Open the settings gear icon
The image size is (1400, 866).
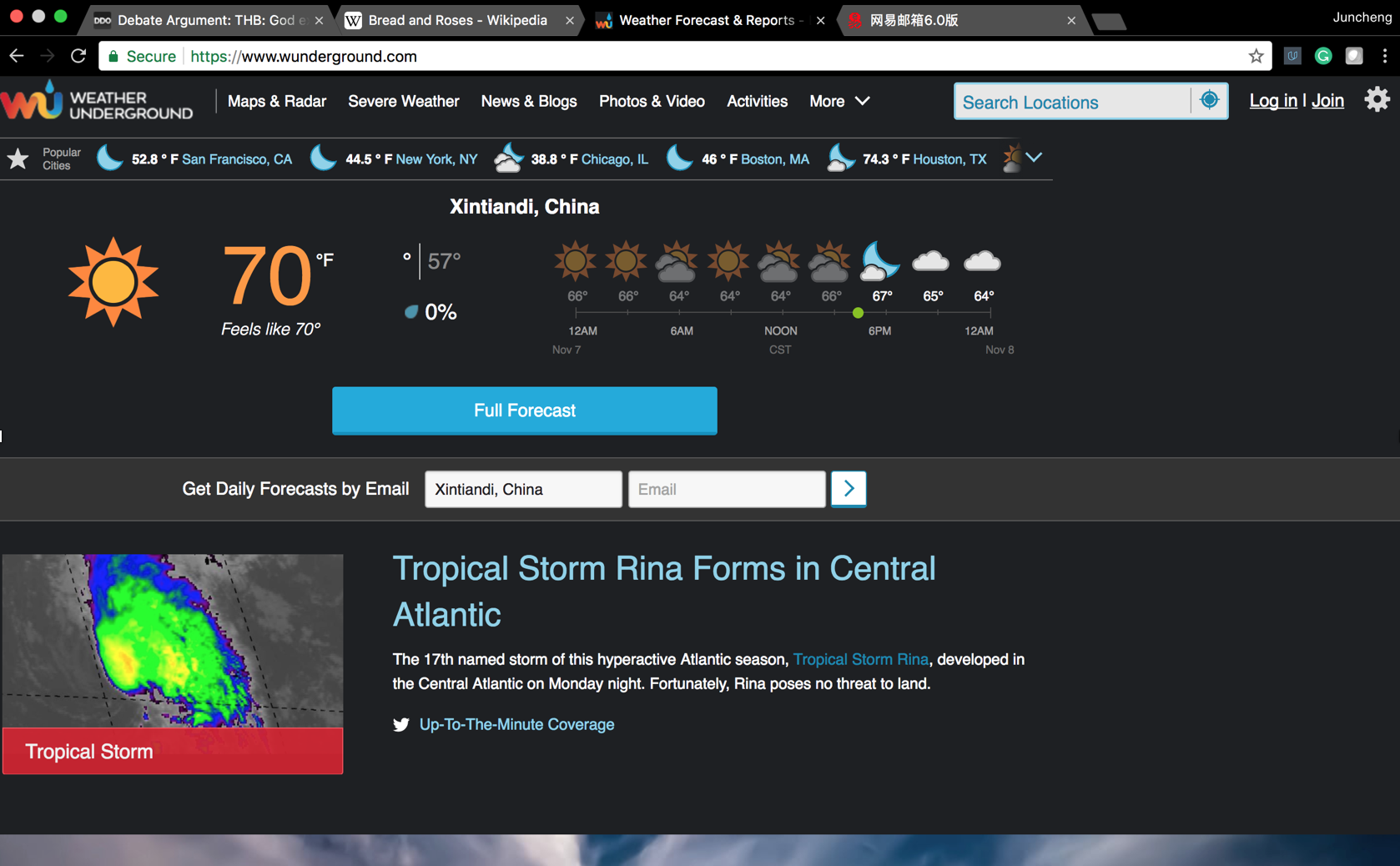[x=1377, y=100]
